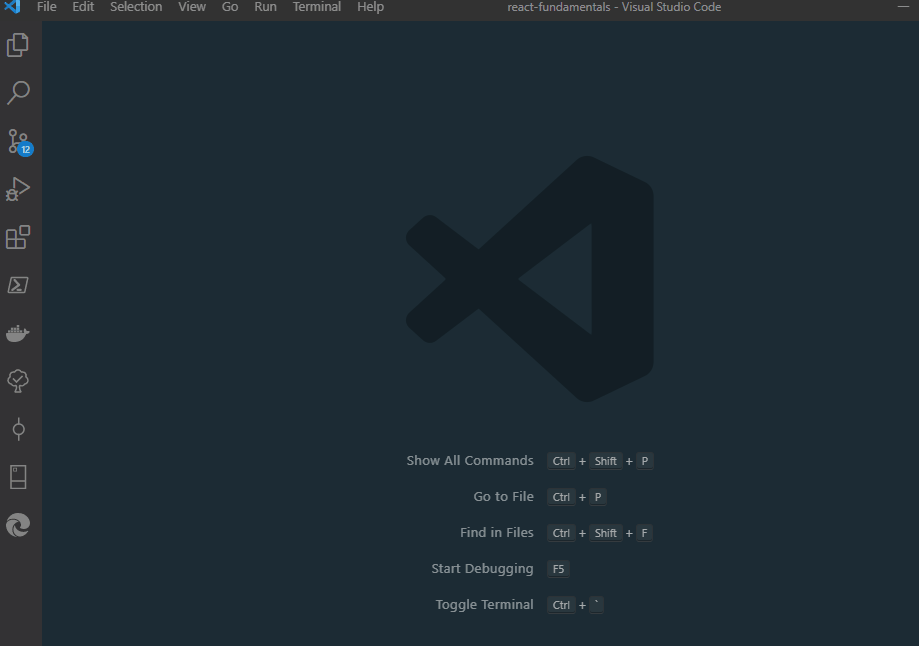Open the Go menu
The height and width of the screenshot is (646, 919).
(x=230, y=7)
